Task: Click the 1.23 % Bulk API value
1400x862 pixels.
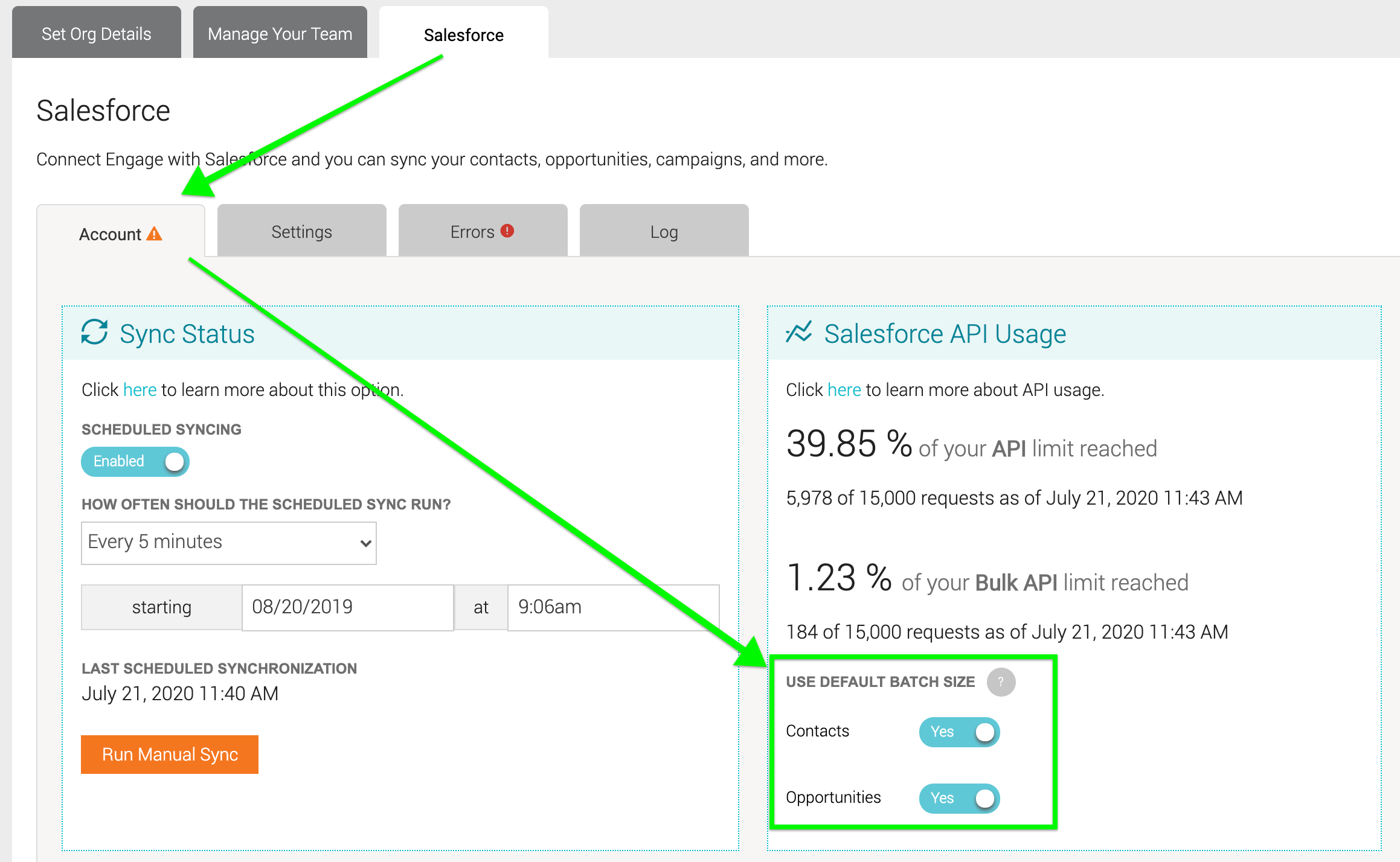Action: coord(840,578)
